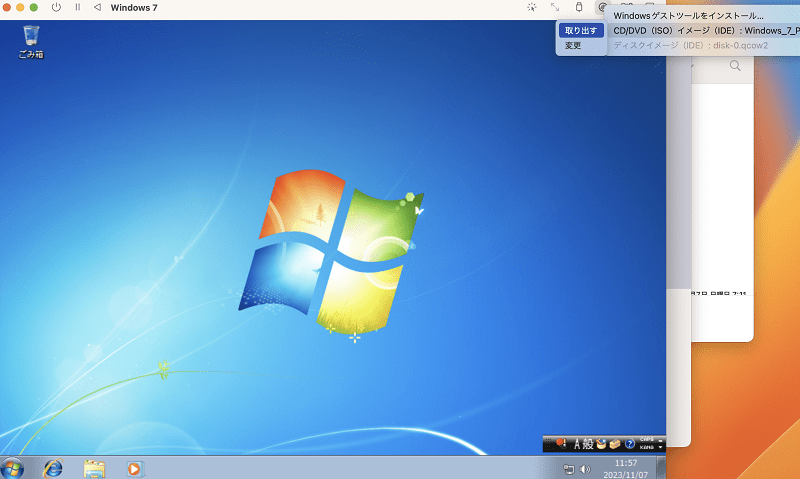Image resolution: width=800 pixels, height=479 pixels.
Task: Toggle capture mouse cursor icon
Action: pos(532,7)
